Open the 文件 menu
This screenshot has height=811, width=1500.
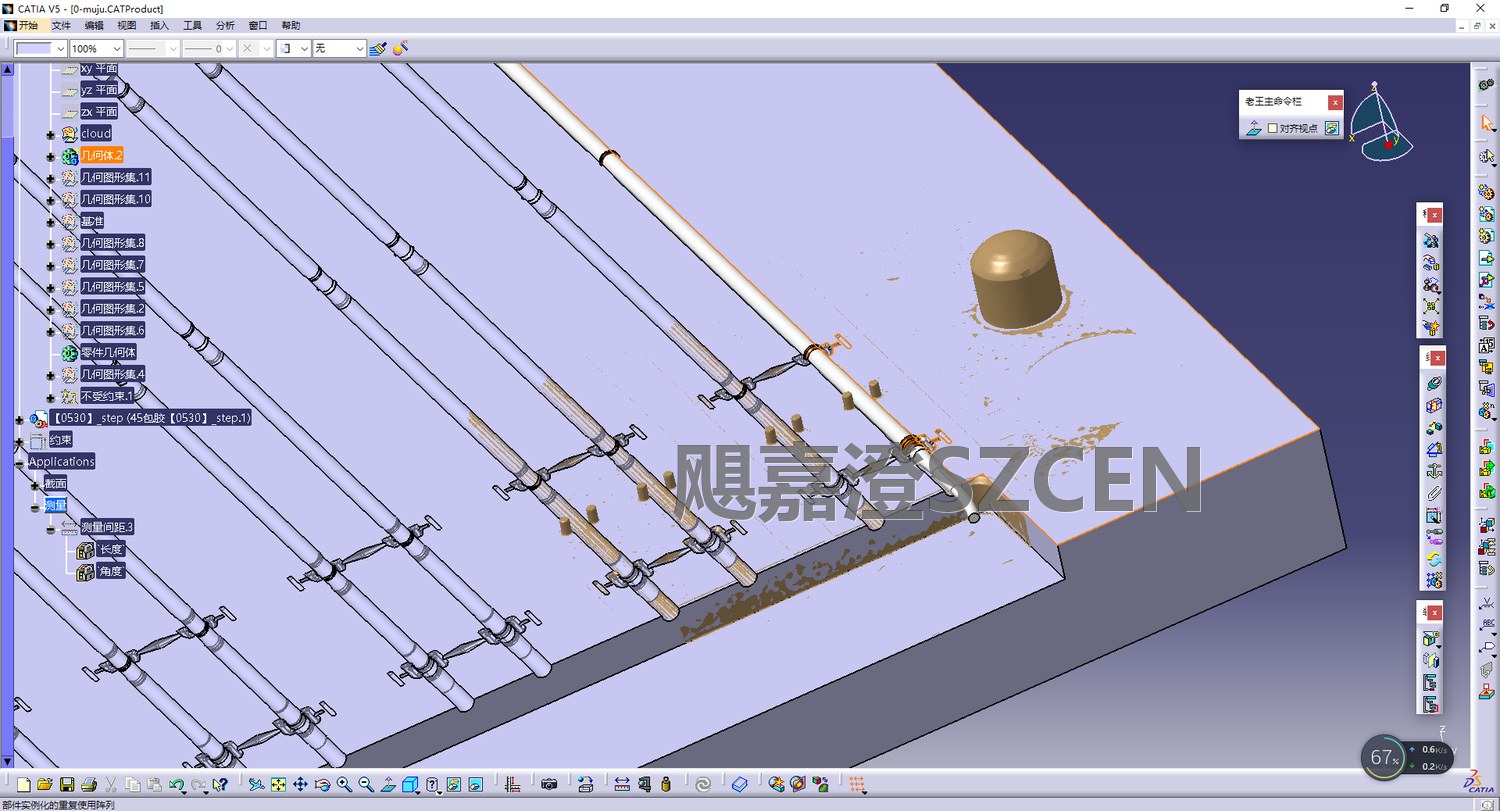(61, 25)
